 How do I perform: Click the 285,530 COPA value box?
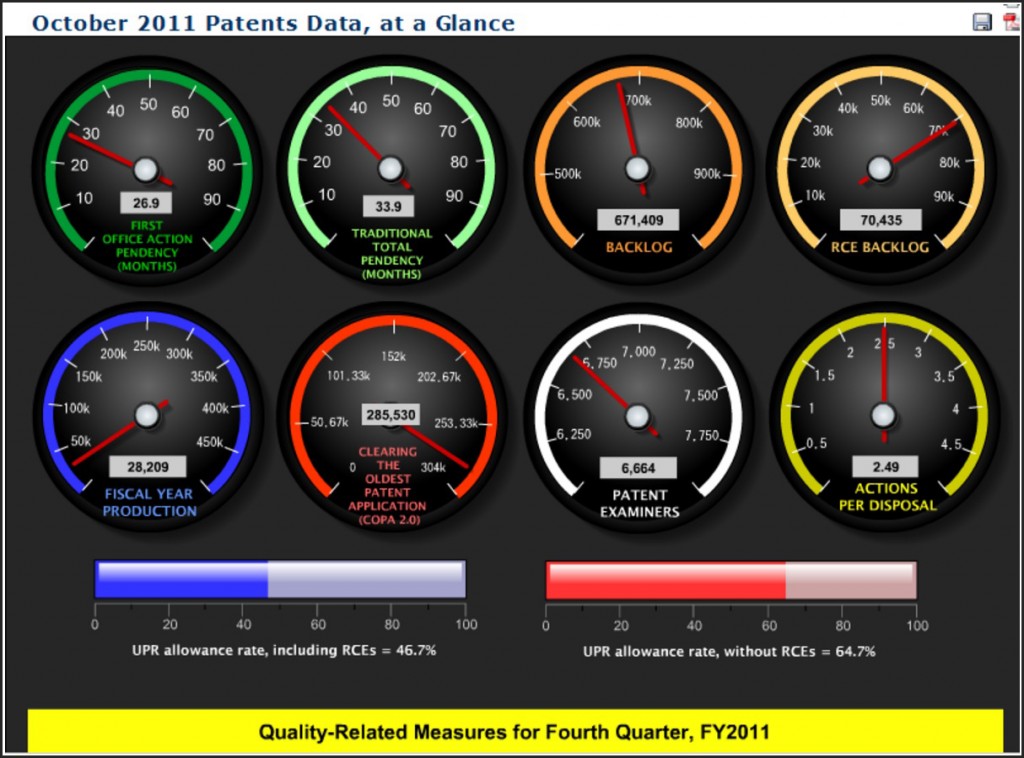[390, 414]
